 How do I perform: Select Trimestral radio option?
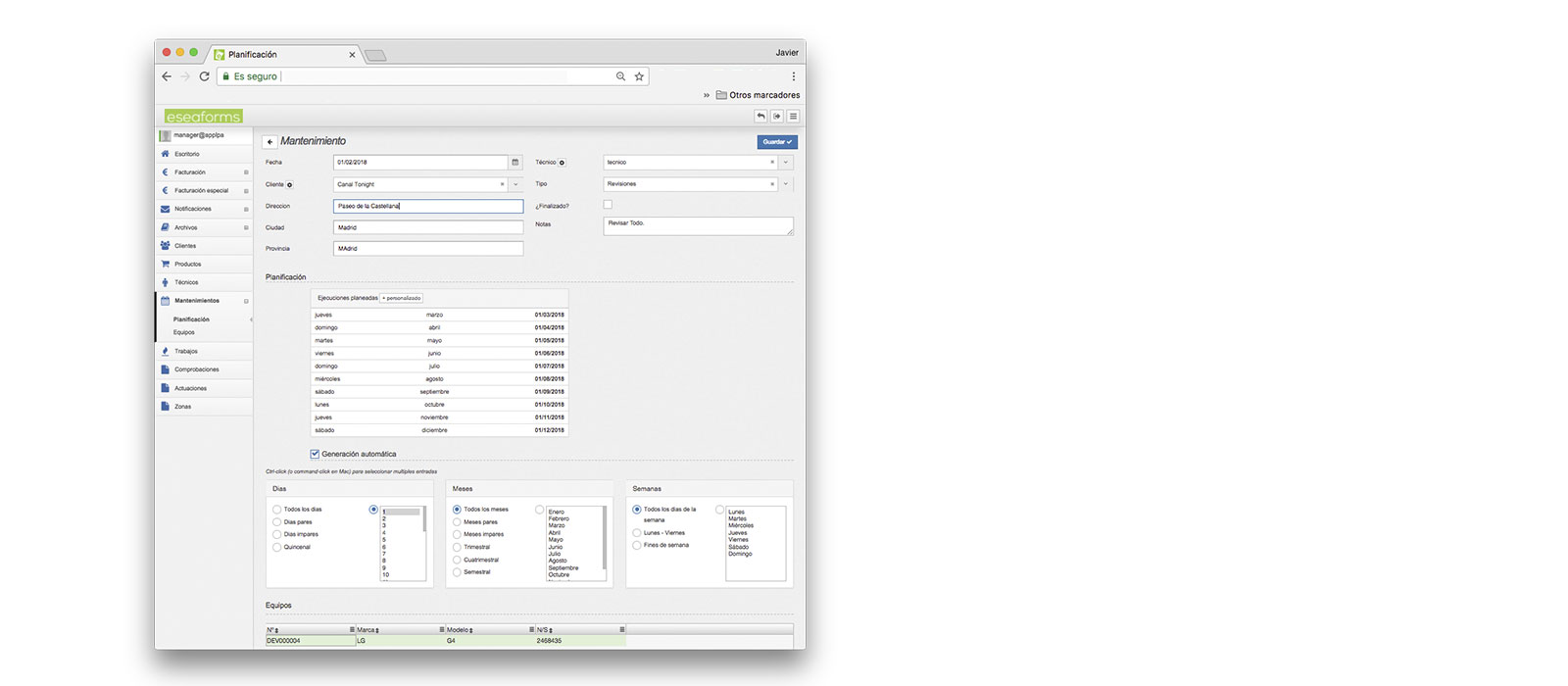pos(457,547)
